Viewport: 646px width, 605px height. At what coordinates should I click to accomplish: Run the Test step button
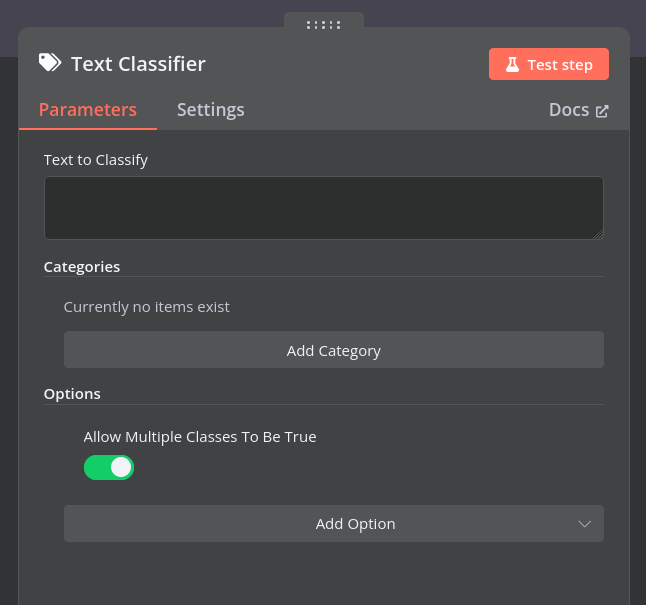(x=549, y=64)
